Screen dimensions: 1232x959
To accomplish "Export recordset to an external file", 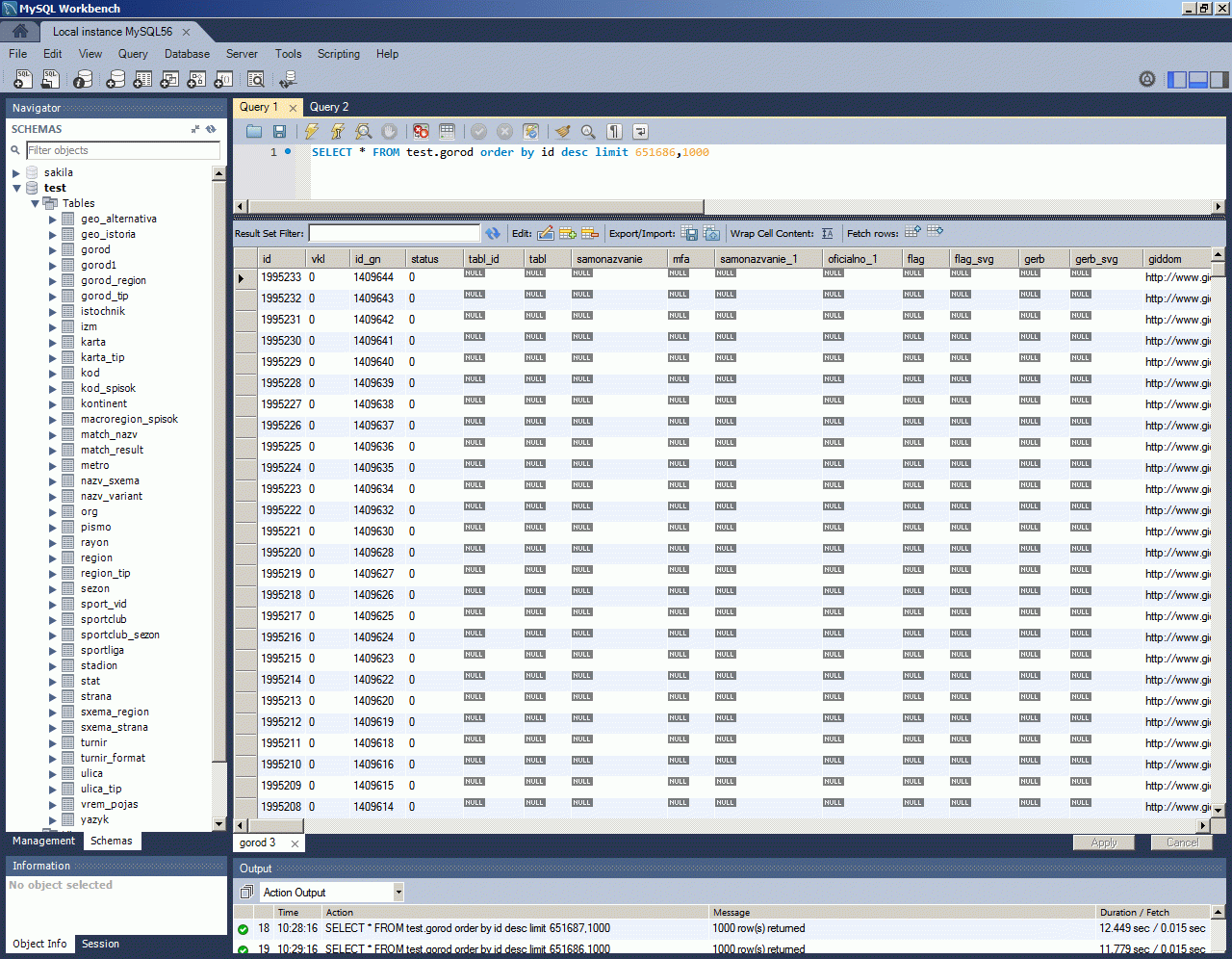I will (x=689, y=233).
